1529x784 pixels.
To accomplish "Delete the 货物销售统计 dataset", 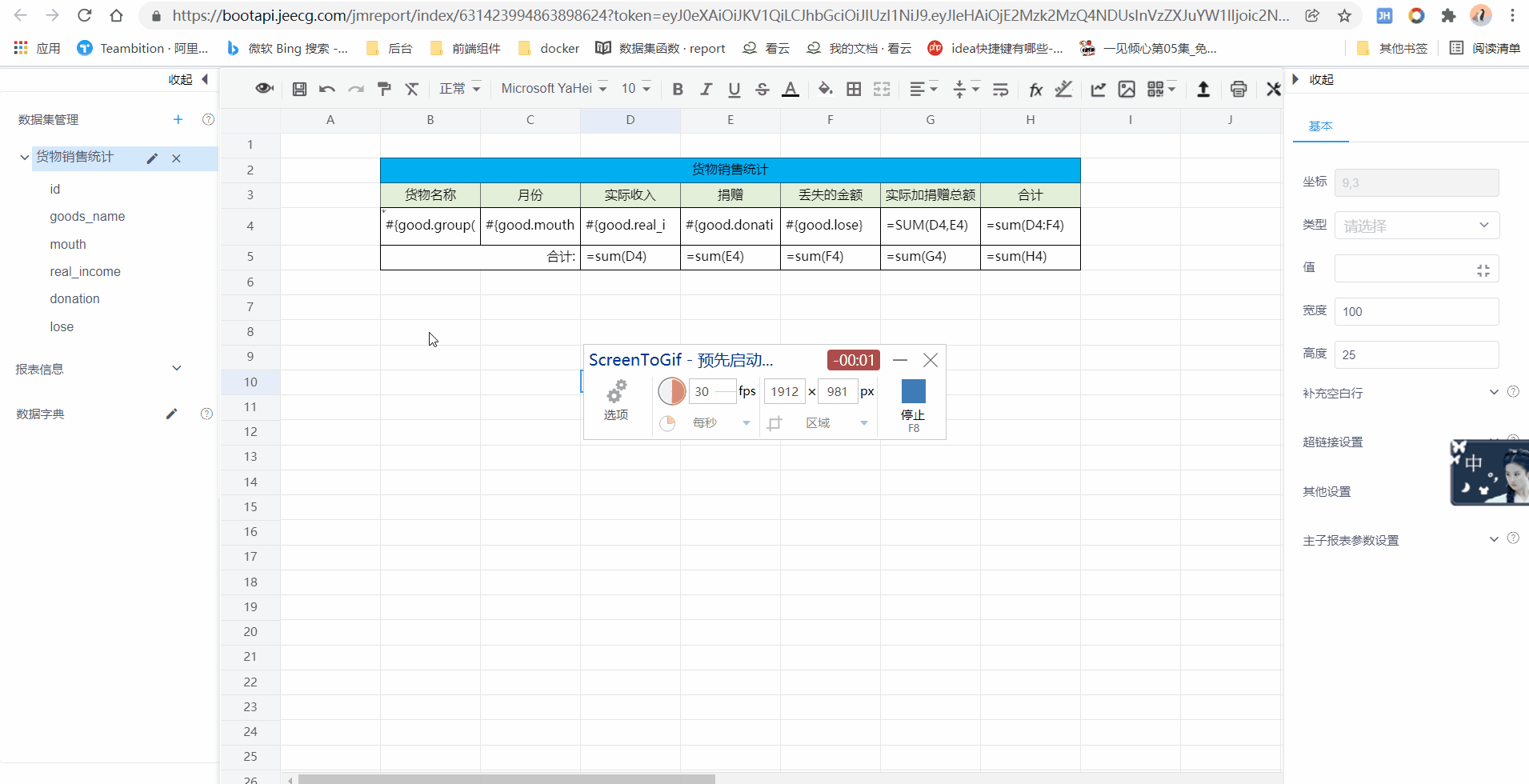I will 176,158.
